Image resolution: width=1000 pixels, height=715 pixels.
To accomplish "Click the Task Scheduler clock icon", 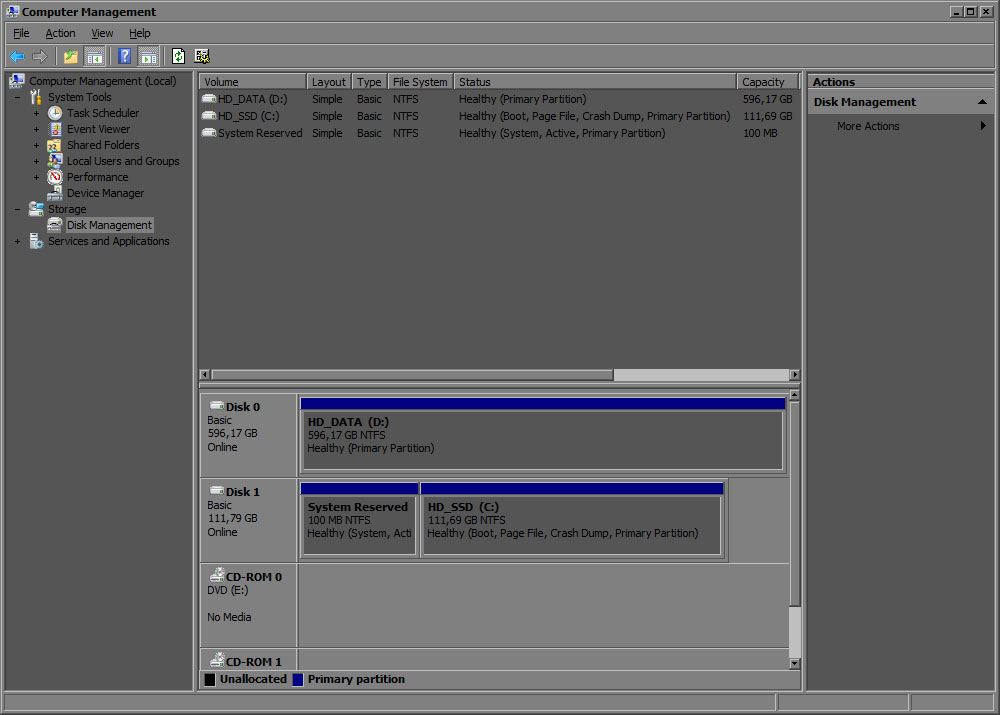I will pyautogui.click(x=55, y=113).
